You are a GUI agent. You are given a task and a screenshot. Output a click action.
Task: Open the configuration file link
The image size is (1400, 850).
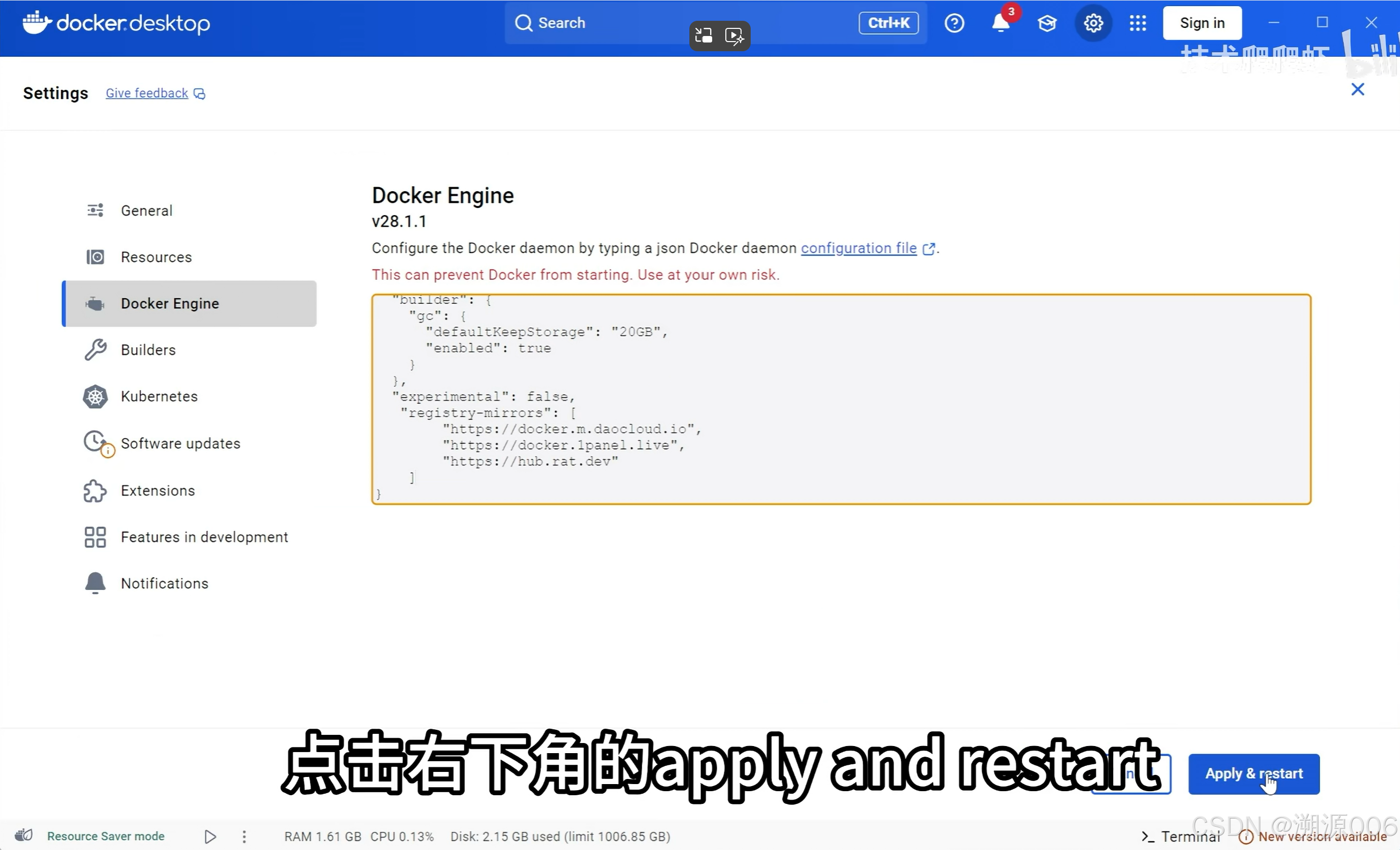coord(859,249)
